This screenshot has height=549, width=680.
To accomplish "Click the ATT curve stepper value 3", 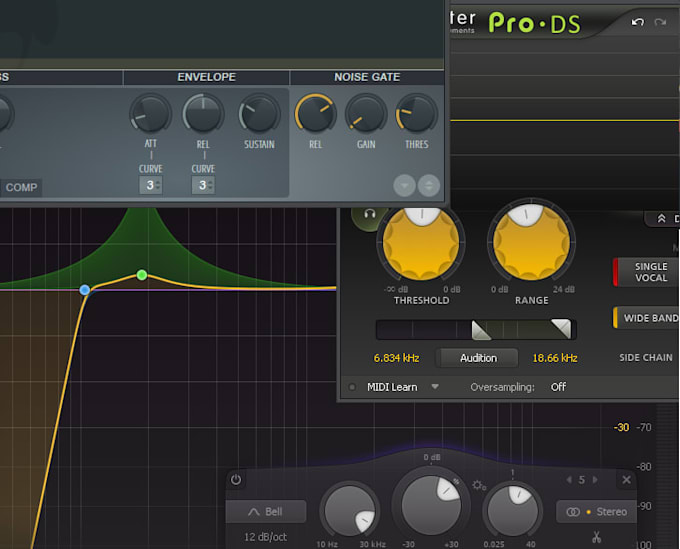I will (x=150, y=185).
